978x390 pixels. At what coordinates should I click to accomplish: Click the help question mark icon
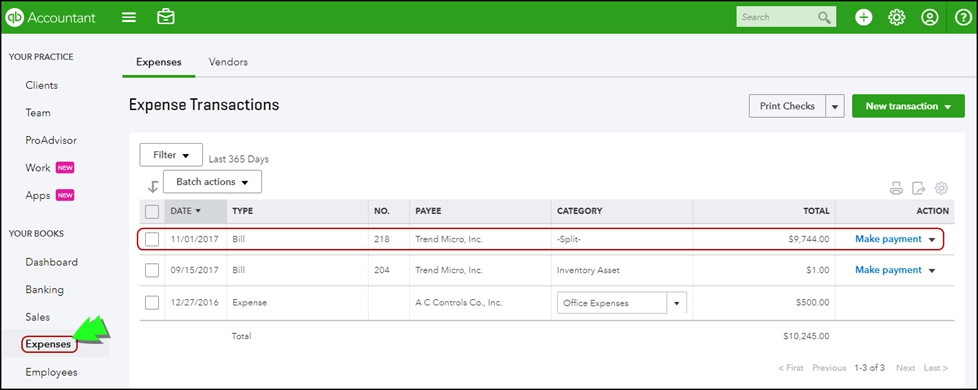[963, 17]
